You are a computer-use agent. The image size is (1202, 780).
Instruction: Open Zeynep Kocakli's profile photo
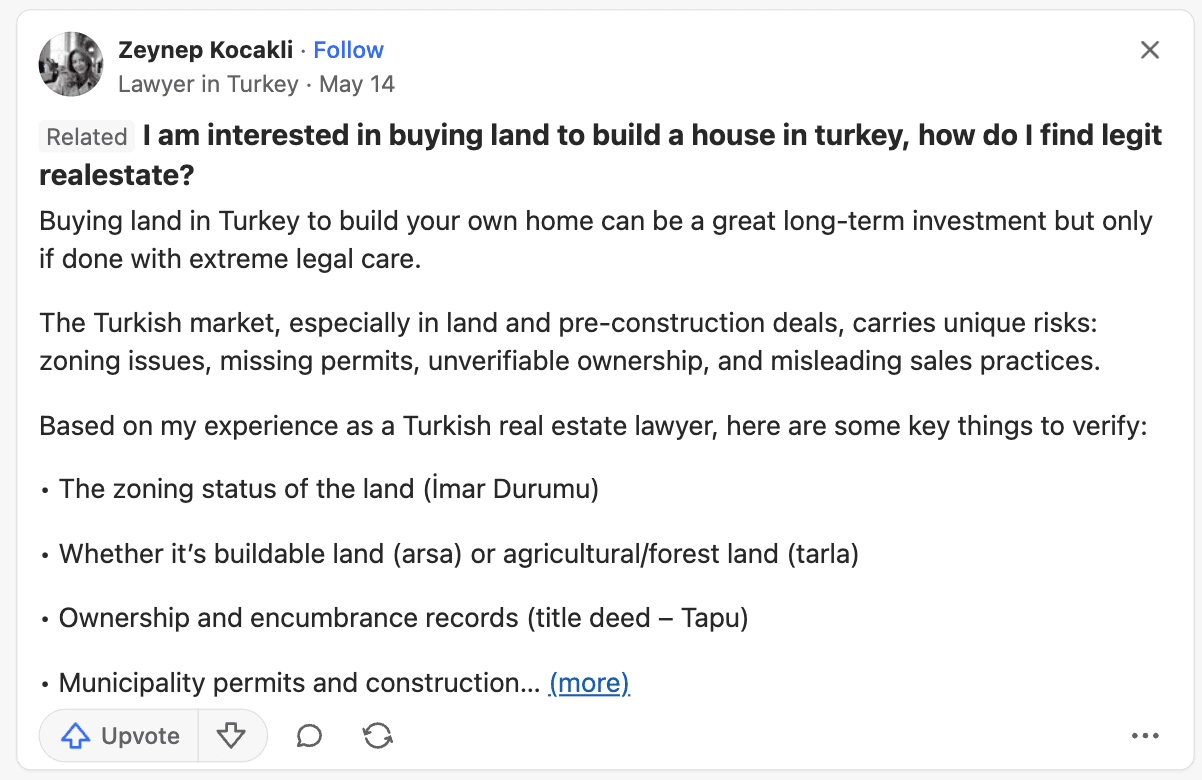[x=71, y=64]
